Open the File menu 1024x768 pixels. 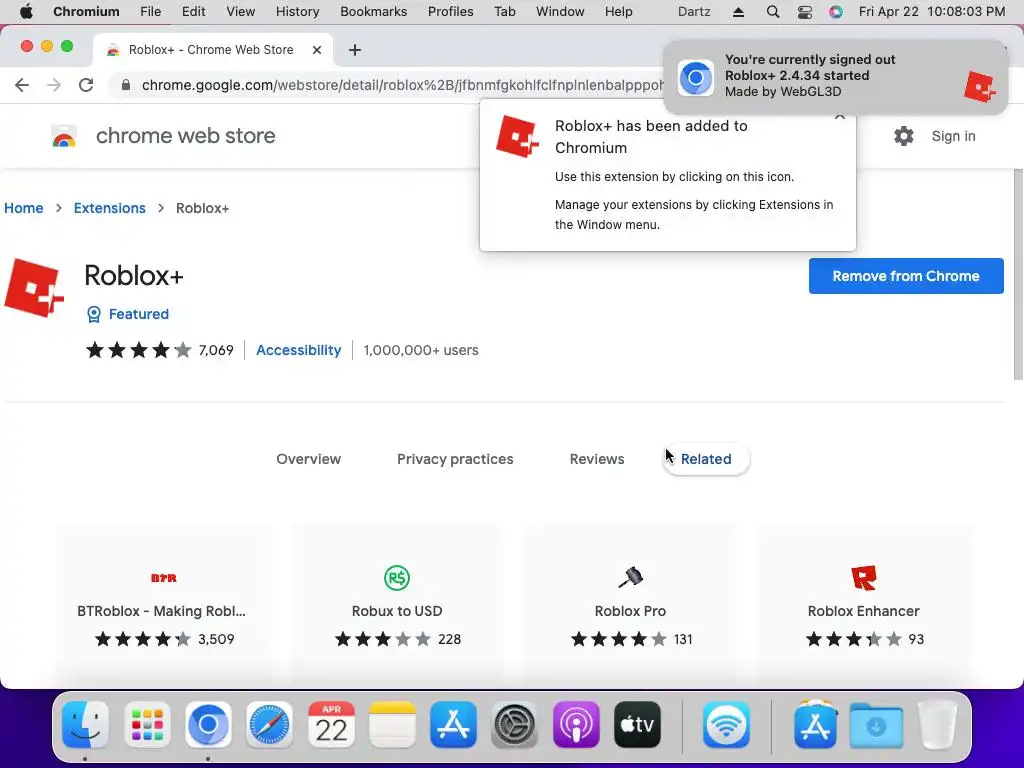coord(150,12)
